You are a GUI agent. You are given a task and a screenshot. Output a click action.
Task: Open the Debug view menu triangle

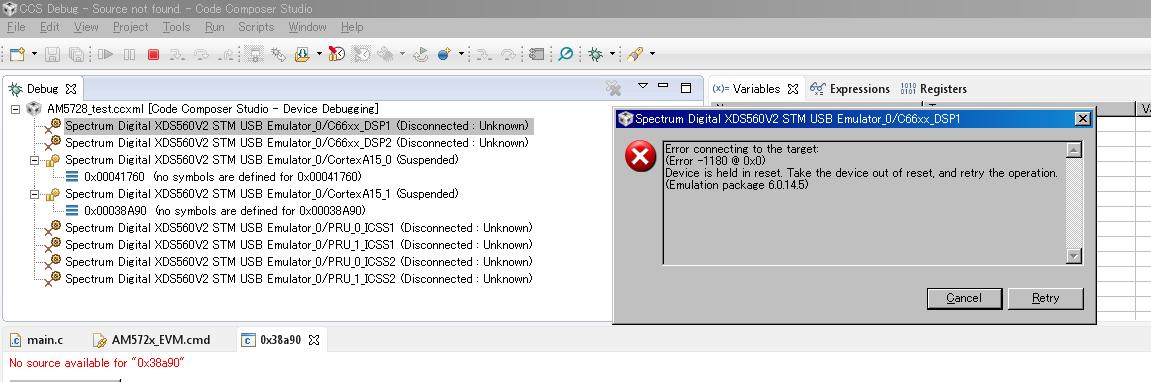point(643,86)
